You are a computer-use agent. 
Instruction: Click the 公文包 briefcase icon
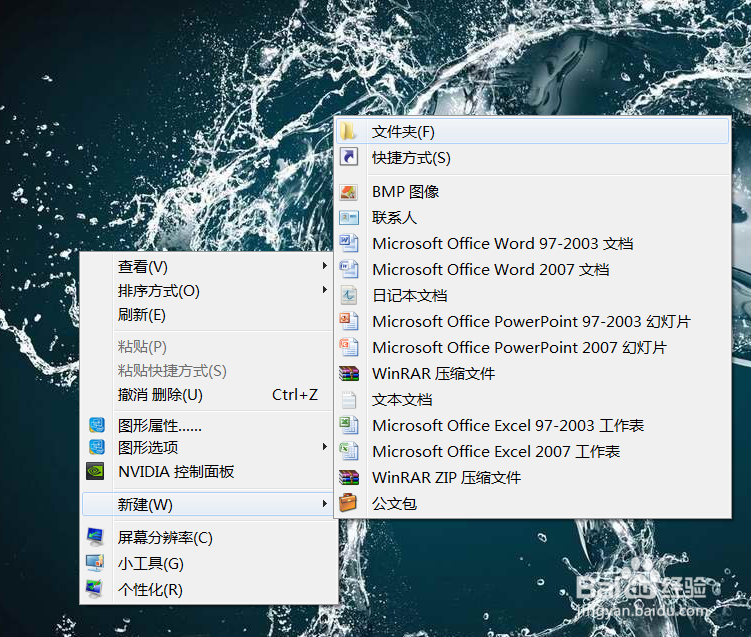348,503
